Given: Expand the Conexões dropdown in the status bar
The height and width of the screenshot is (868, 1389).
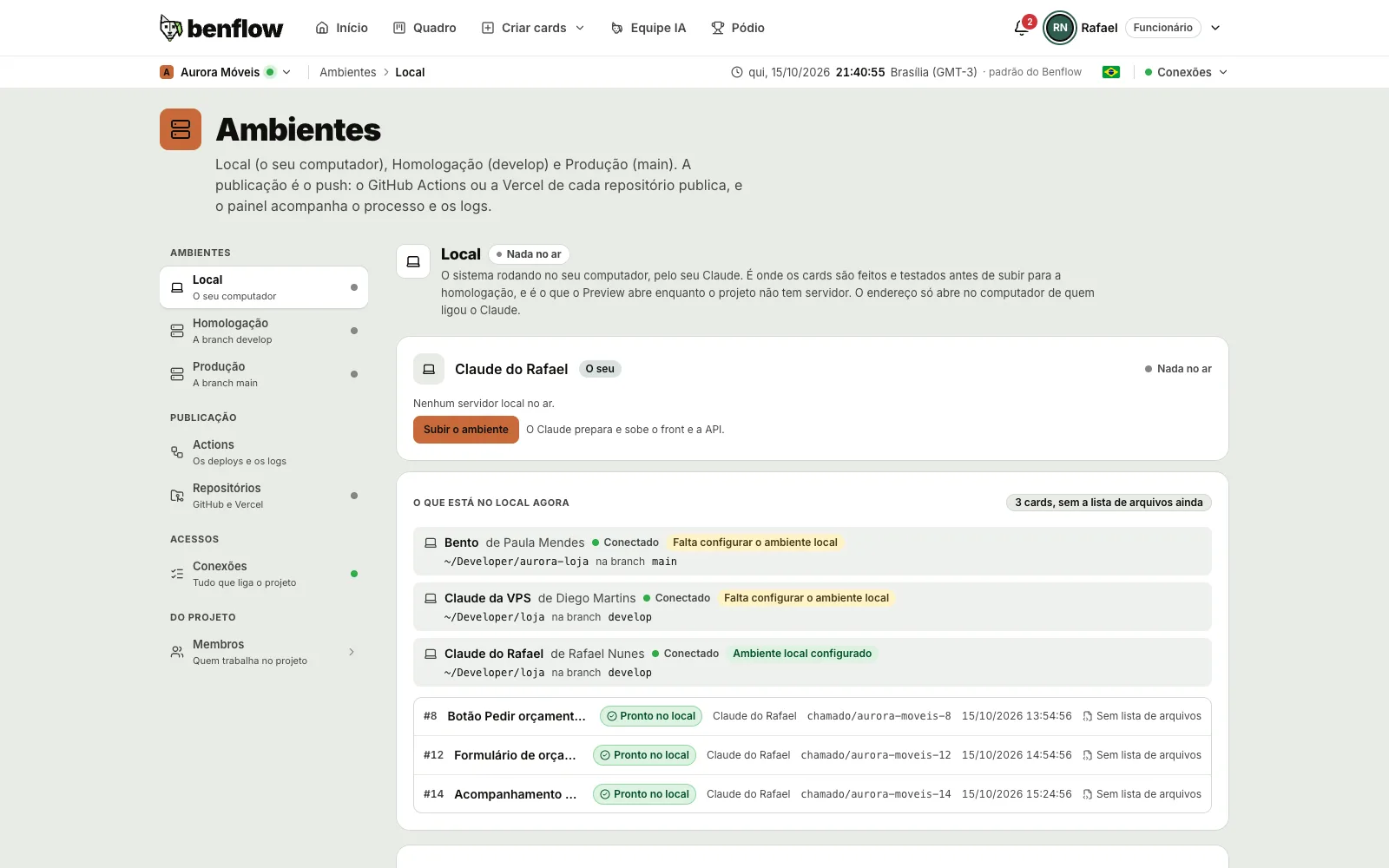Looking at the screenshot, I should (x=1186, y=72).
